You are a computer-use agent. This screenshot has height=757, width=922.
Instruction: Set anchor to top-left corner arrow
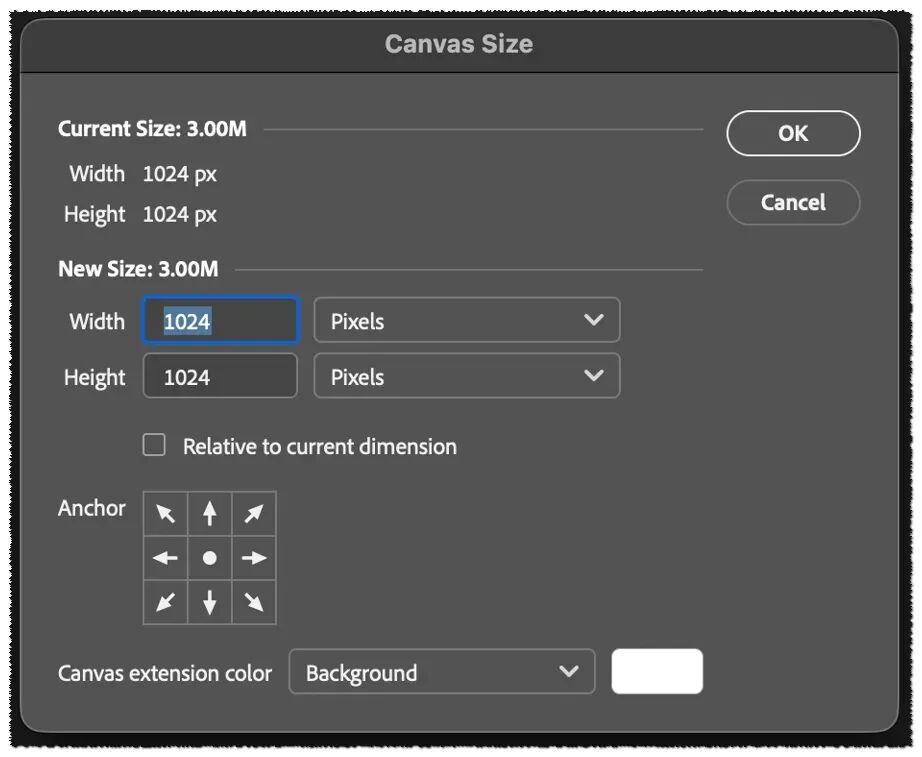pos(166,513)
